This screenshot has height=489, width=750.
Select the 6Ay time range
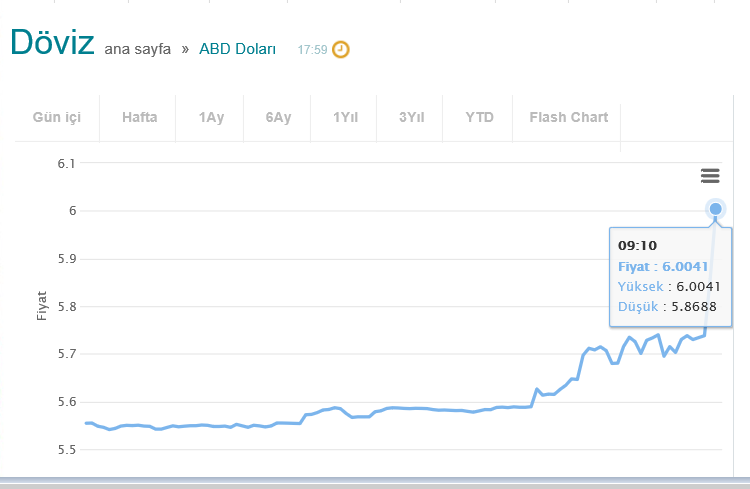[278, 117]
